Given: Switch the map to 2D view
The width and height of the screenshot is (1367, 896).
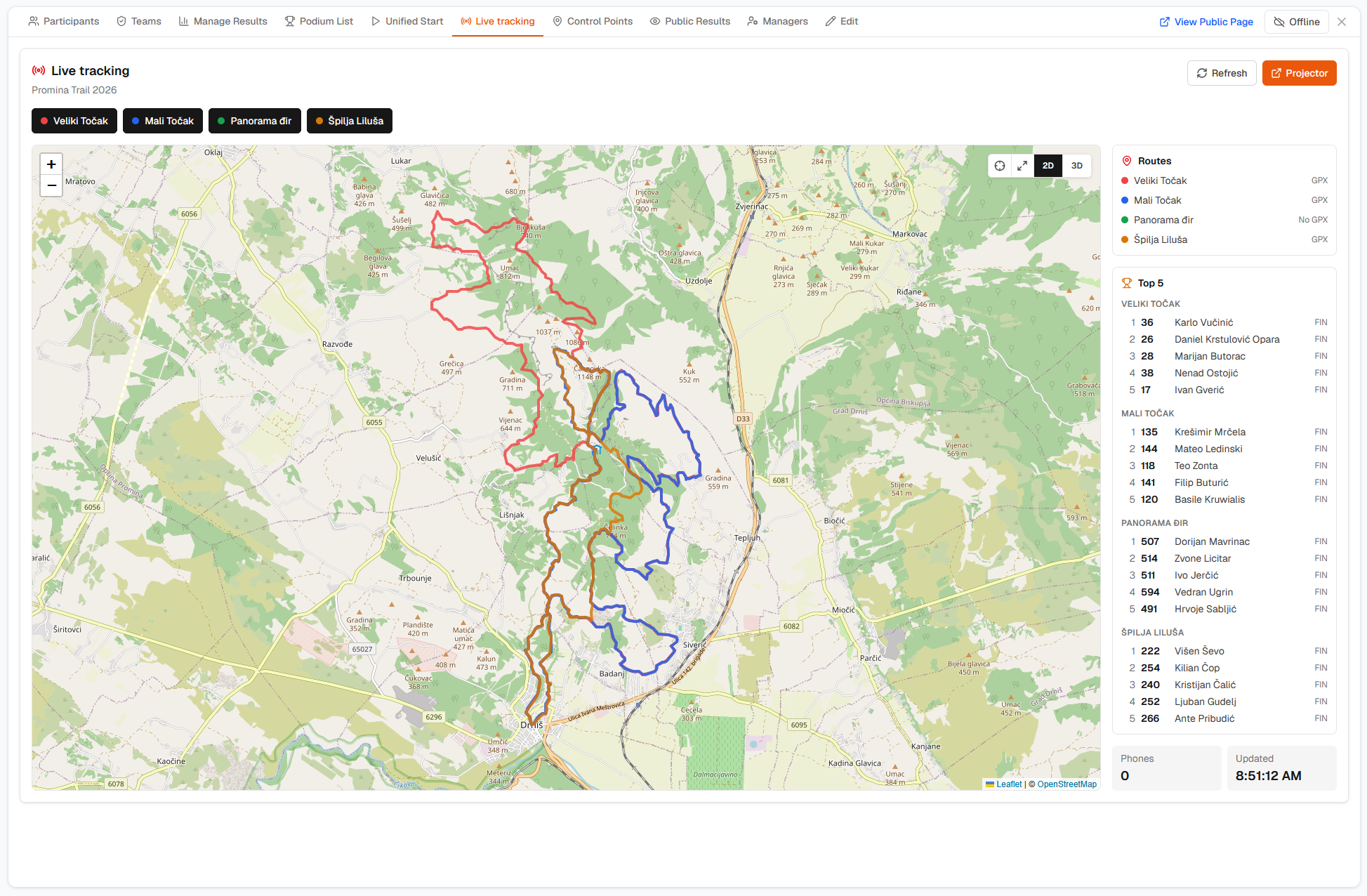Looking at the screenshot, I should coord(1048,166).
